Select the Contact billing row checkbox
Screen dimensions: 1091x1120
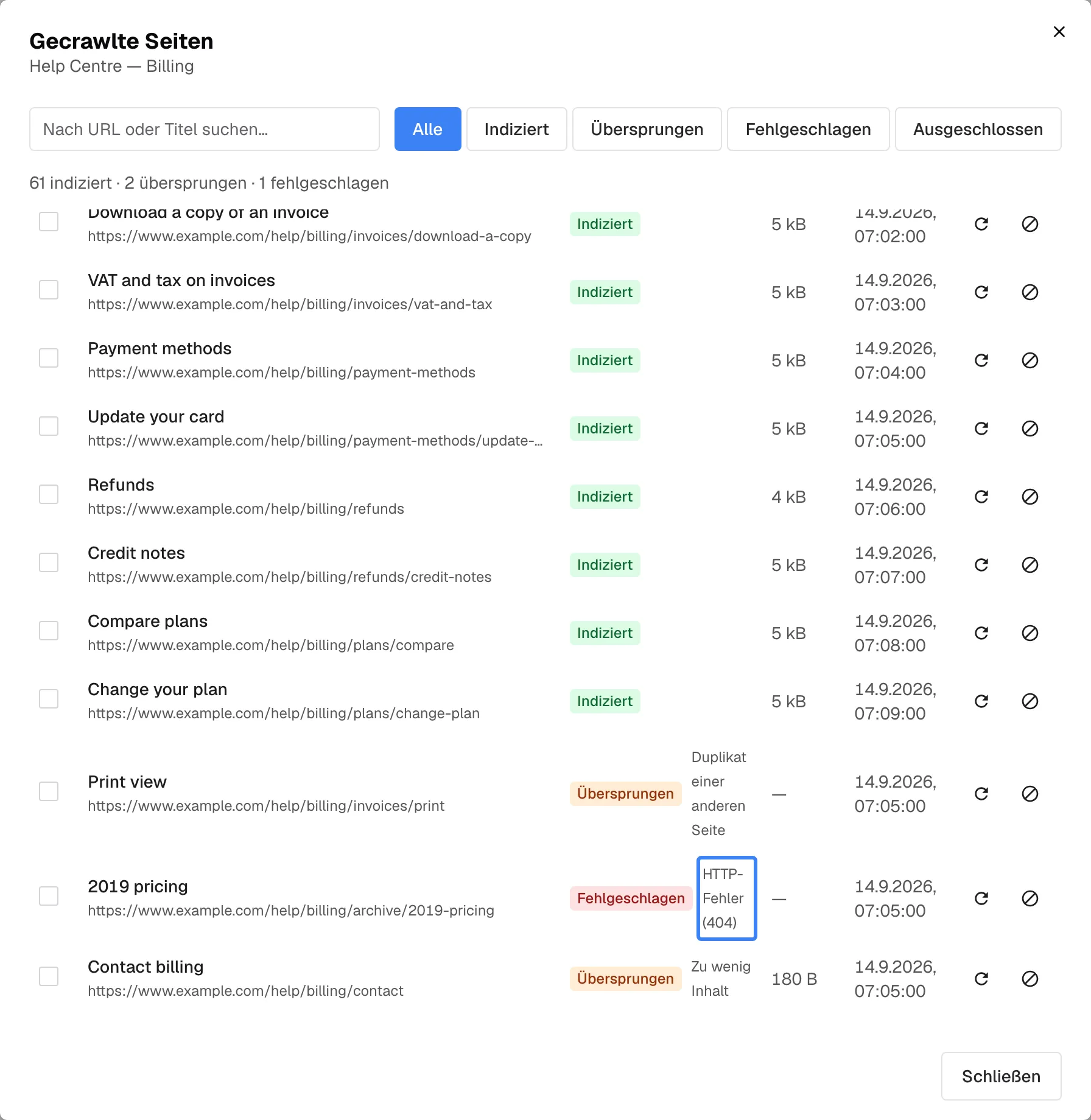(x=49, y=976)
